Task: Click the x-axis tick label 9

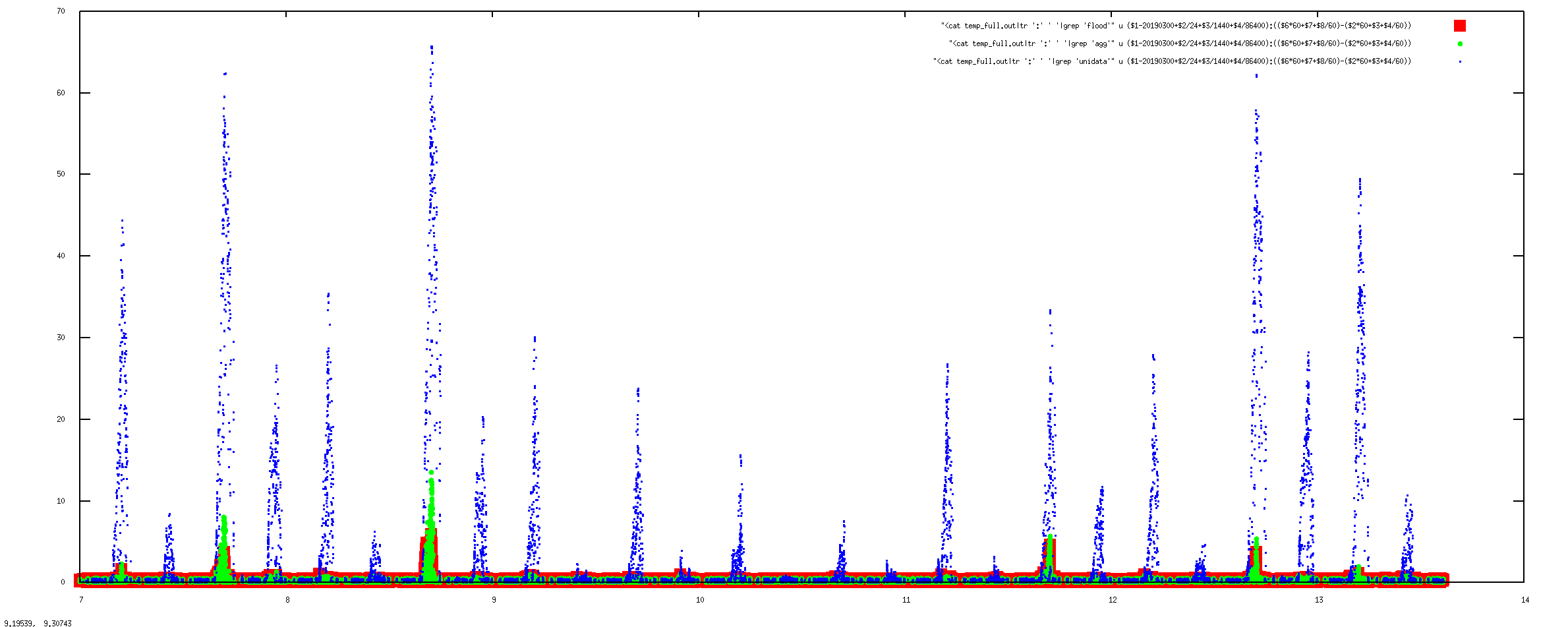Action: [494, 599]
